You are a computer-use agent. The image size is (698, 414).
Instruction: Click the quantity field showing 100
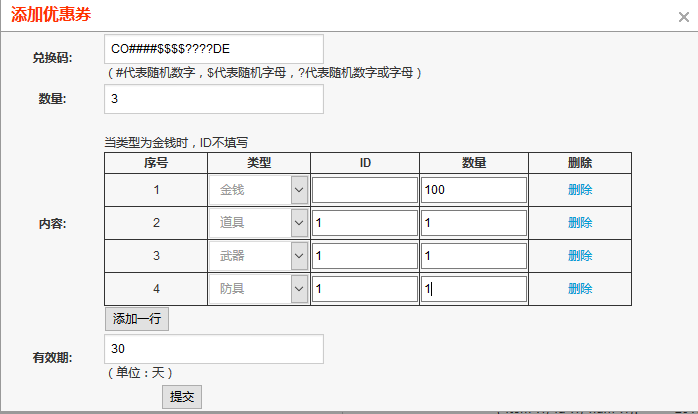pyautogui.click(x=474, y=190)
